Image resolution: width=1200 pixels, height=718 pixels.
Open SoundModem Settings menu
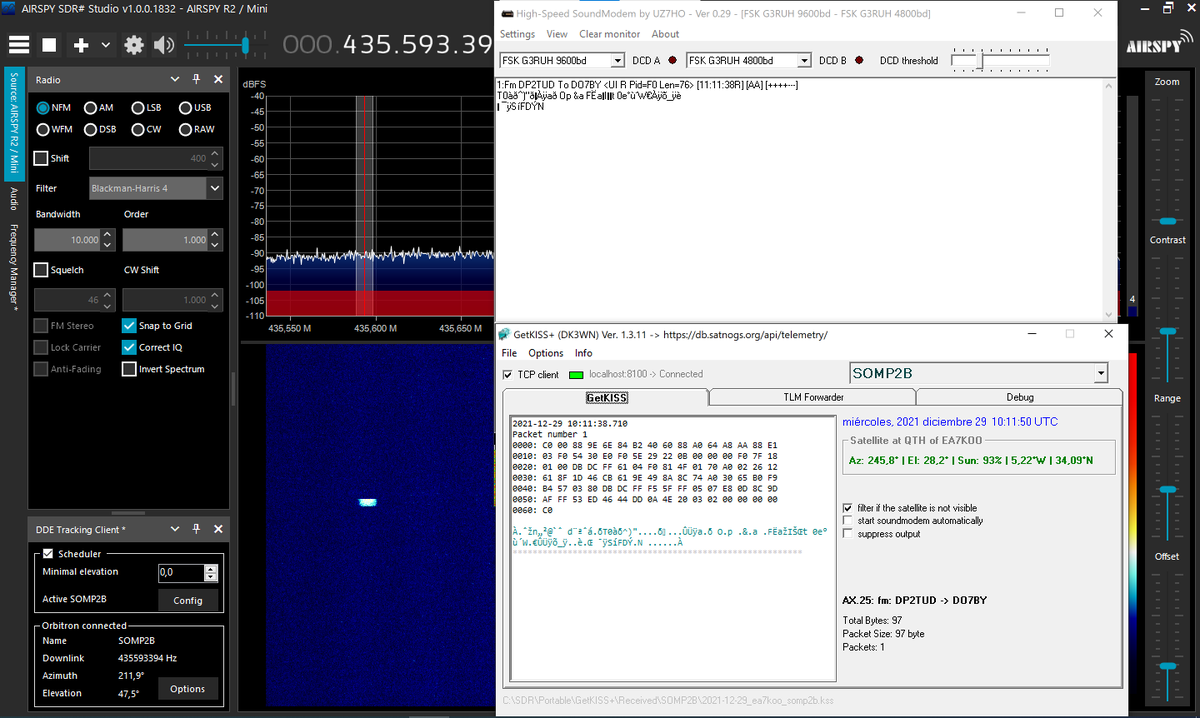[517, 34]
